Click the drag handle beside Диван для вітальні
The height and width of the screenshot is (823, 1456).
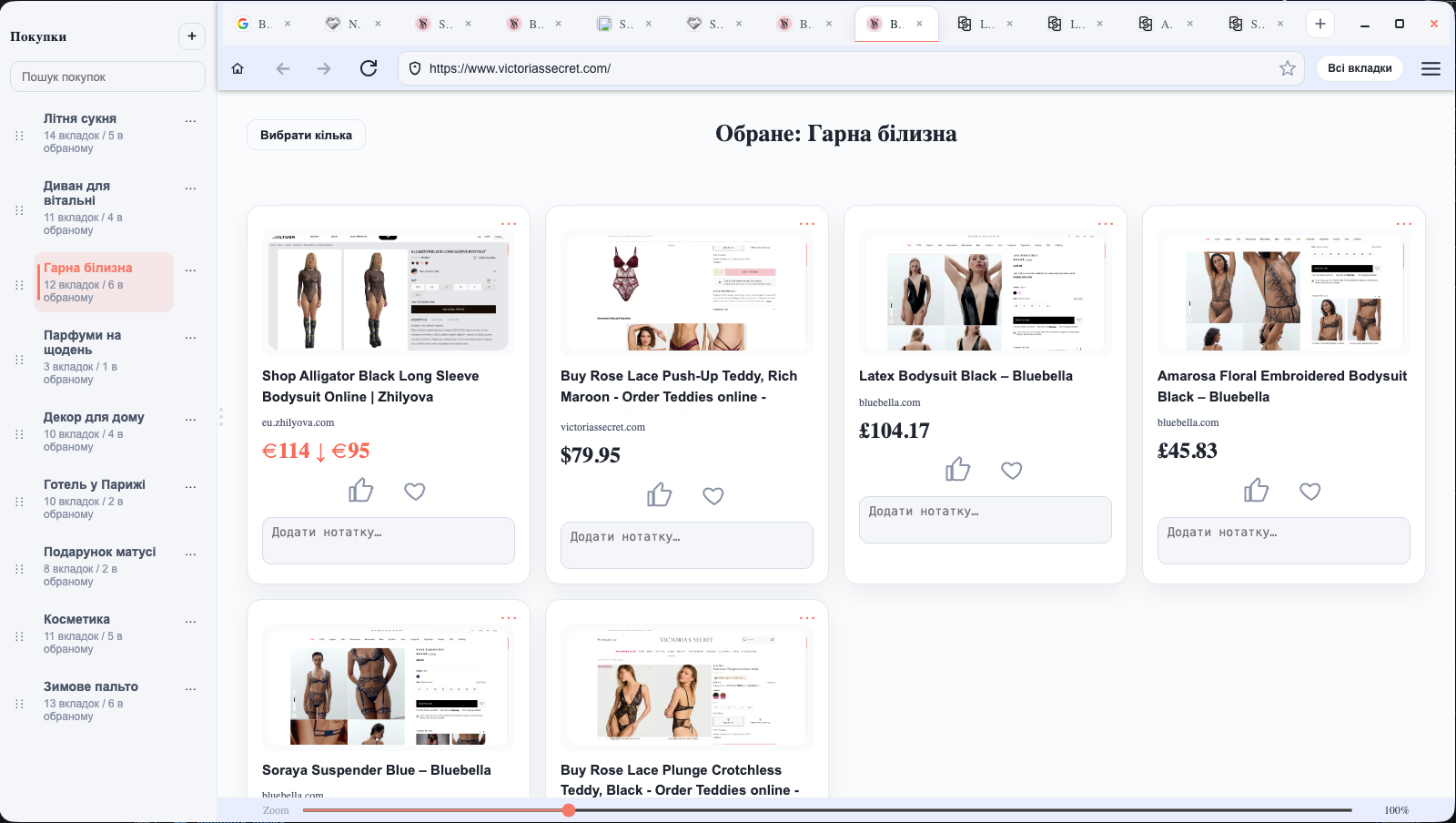point(19,210)
